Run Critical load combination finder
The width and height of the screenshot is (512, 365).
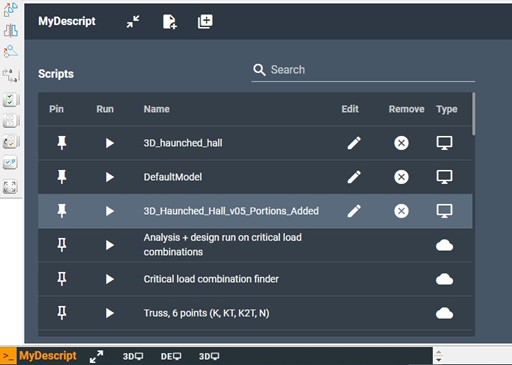point(109,279)
